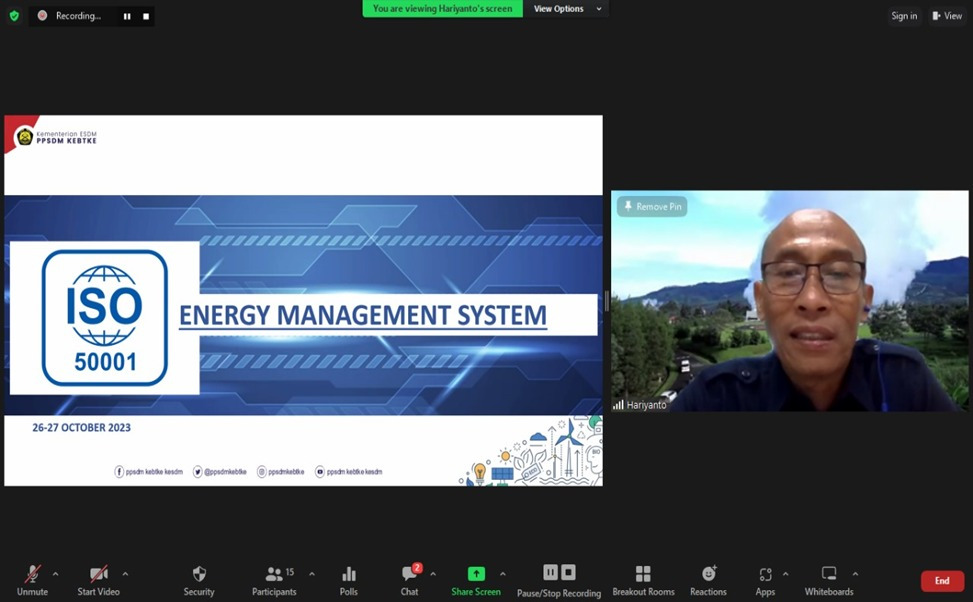The image size is (973, 602).
Task: Click the green encryption shield icon
Action: click(14, 16)
